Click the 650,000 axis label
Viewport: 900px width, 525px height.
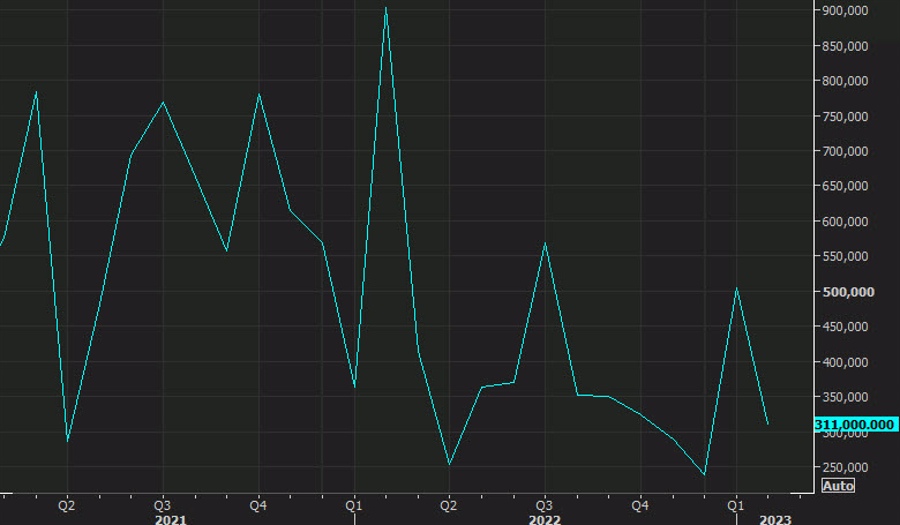845,186
